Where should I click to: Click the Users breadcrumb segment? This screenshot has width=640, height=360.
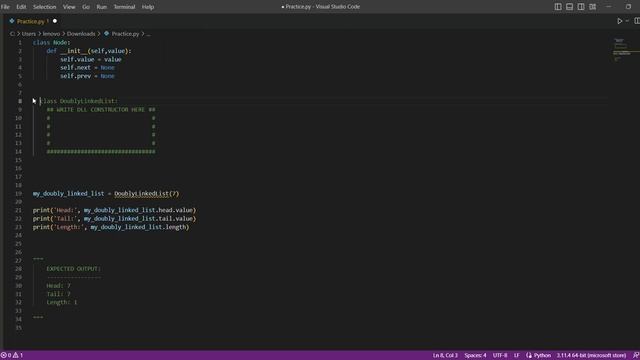(x=29, y=34)
